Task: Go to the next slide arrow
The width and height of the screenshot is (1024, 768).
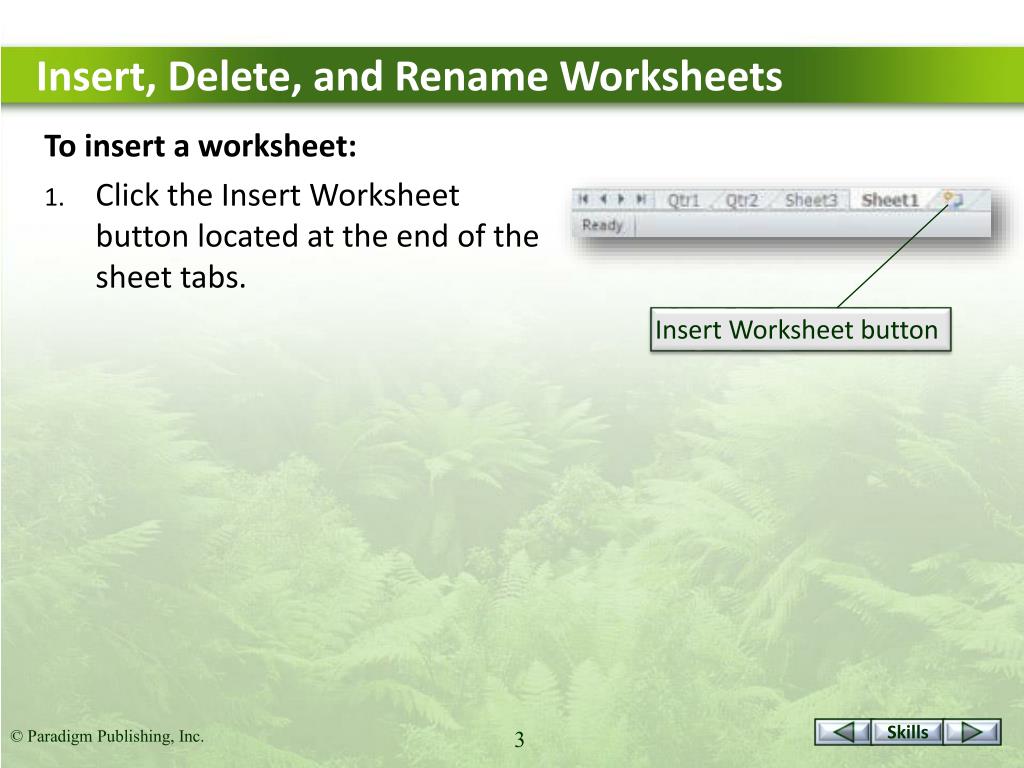Action: tap(973, 732)
